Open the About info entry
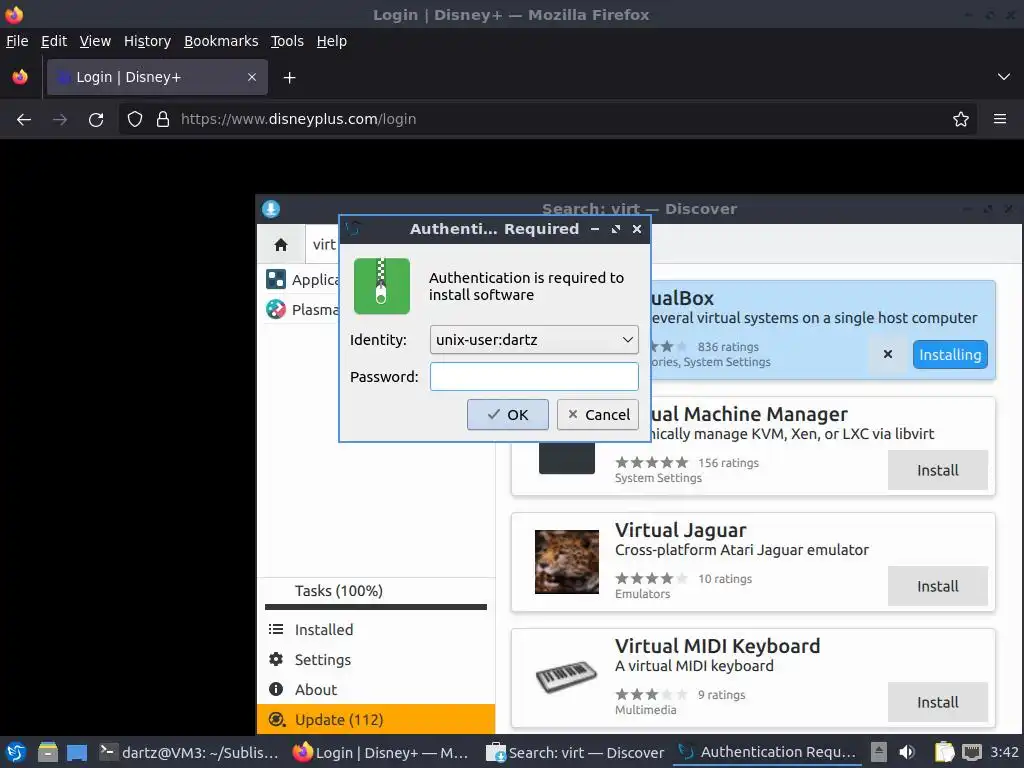This screenshot has width=1024, height=768. (376, 690)
